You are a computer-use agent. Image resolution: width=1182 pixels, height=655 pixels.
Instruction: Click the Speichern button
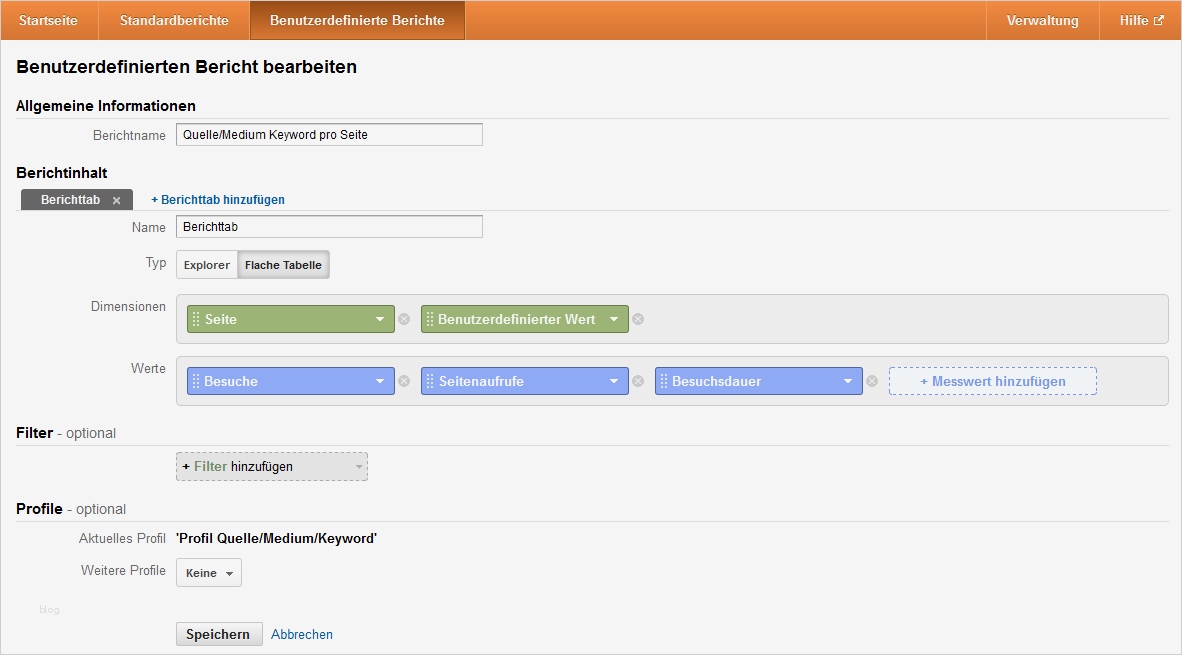tap(218, 633)
